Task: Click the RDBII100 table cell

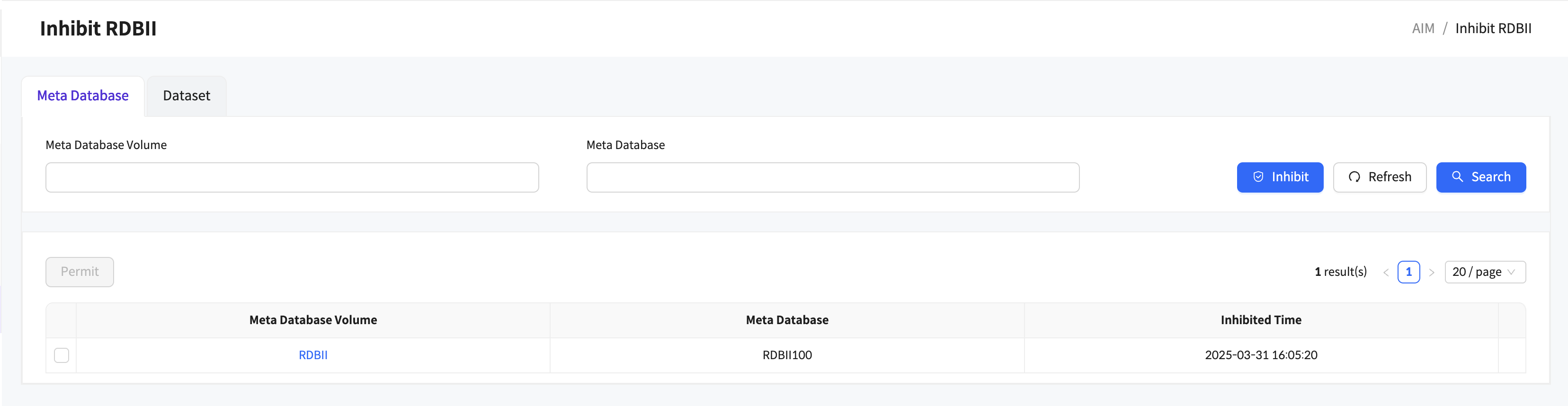Action: click(x=786, y=355)
